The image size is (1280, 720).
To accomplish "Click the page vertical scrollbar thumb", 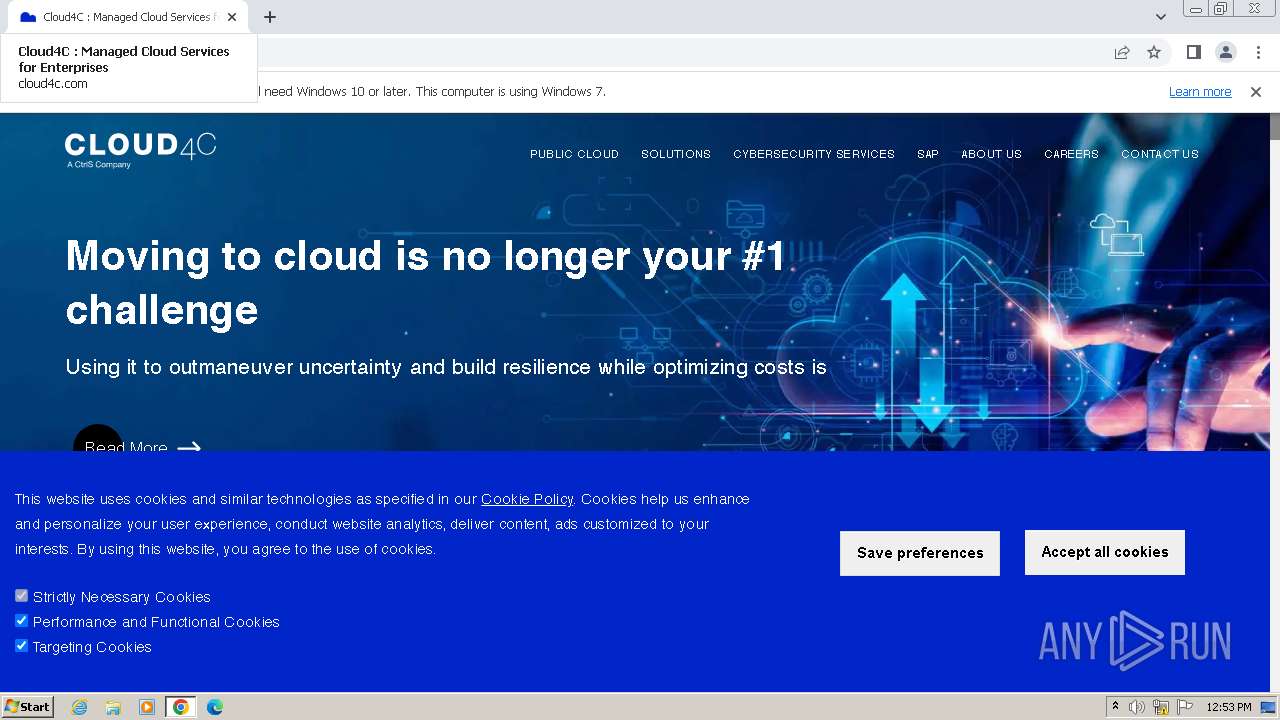I will pos(1275,127).
